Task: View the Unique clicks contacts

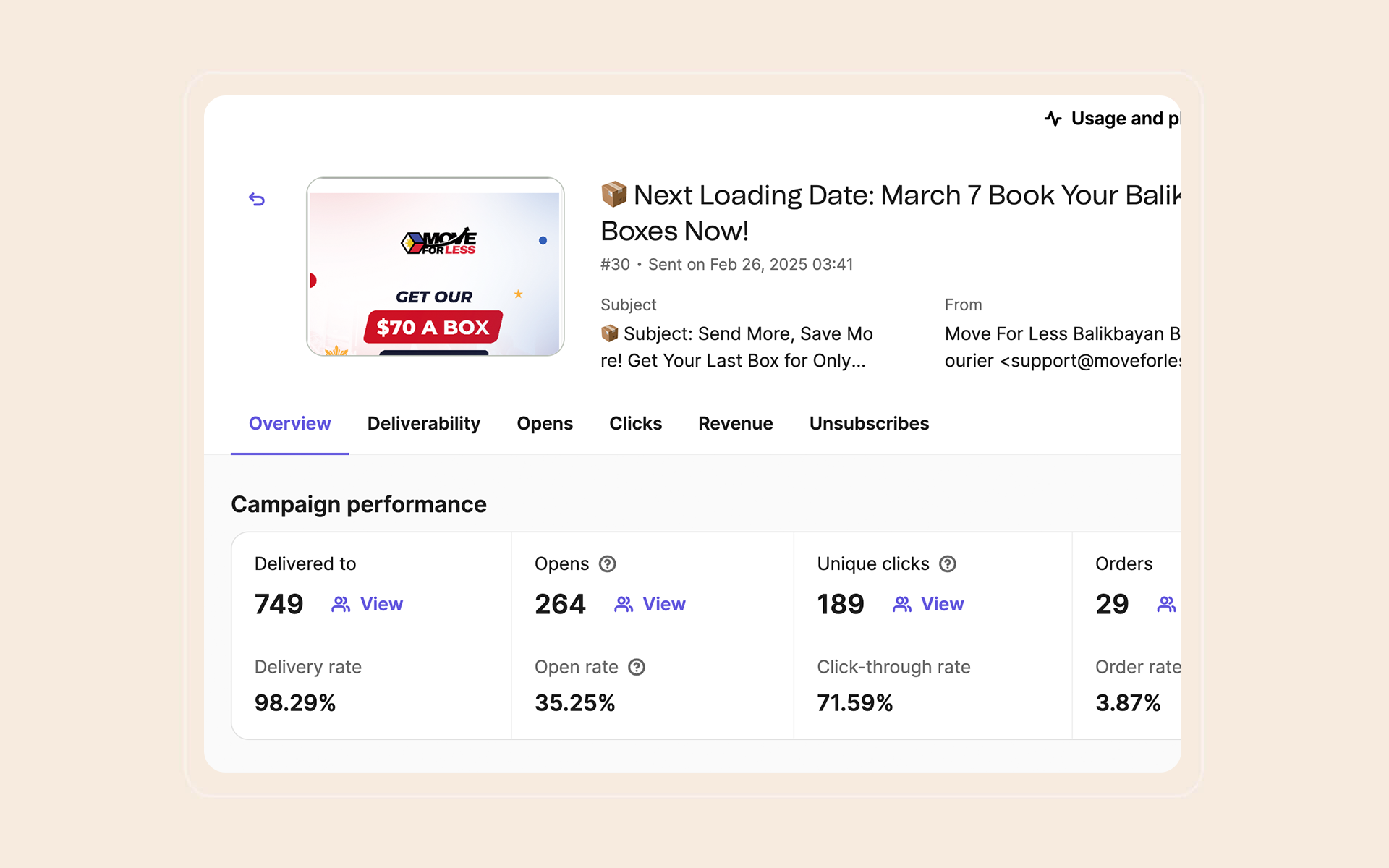Action: tap(942, 604)
